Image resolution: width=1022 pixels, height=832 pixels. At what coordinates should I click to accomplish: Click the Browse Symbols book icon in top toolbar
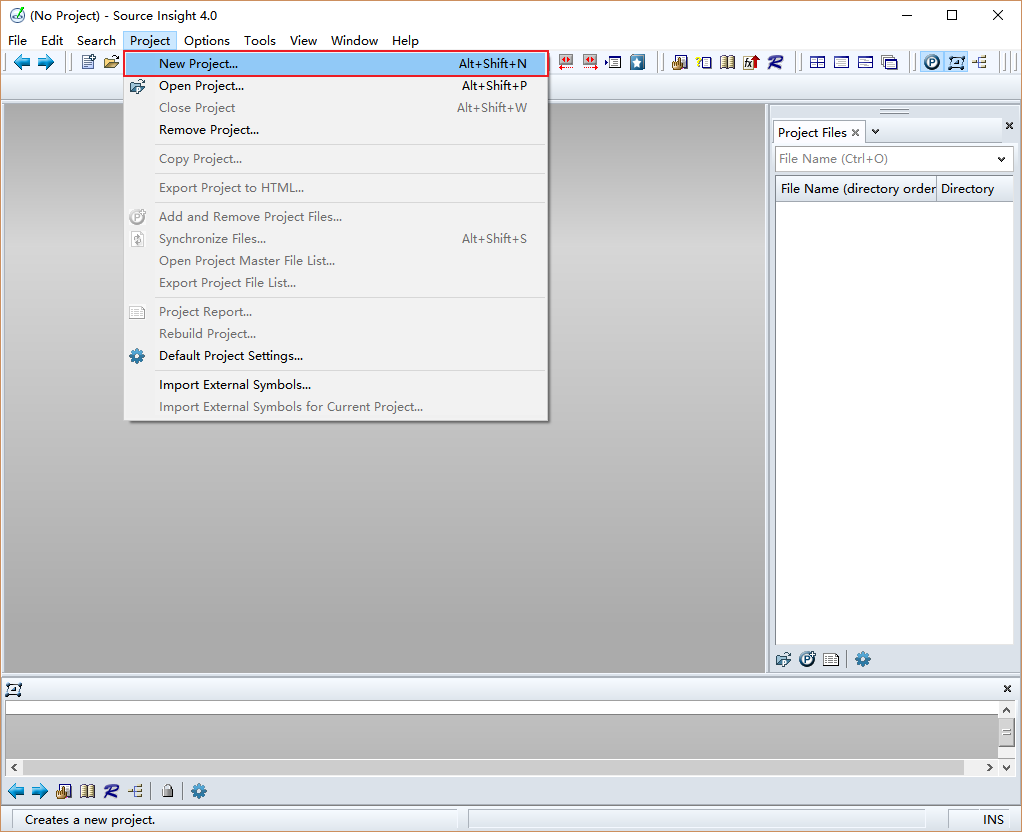(x=727, y=63)
